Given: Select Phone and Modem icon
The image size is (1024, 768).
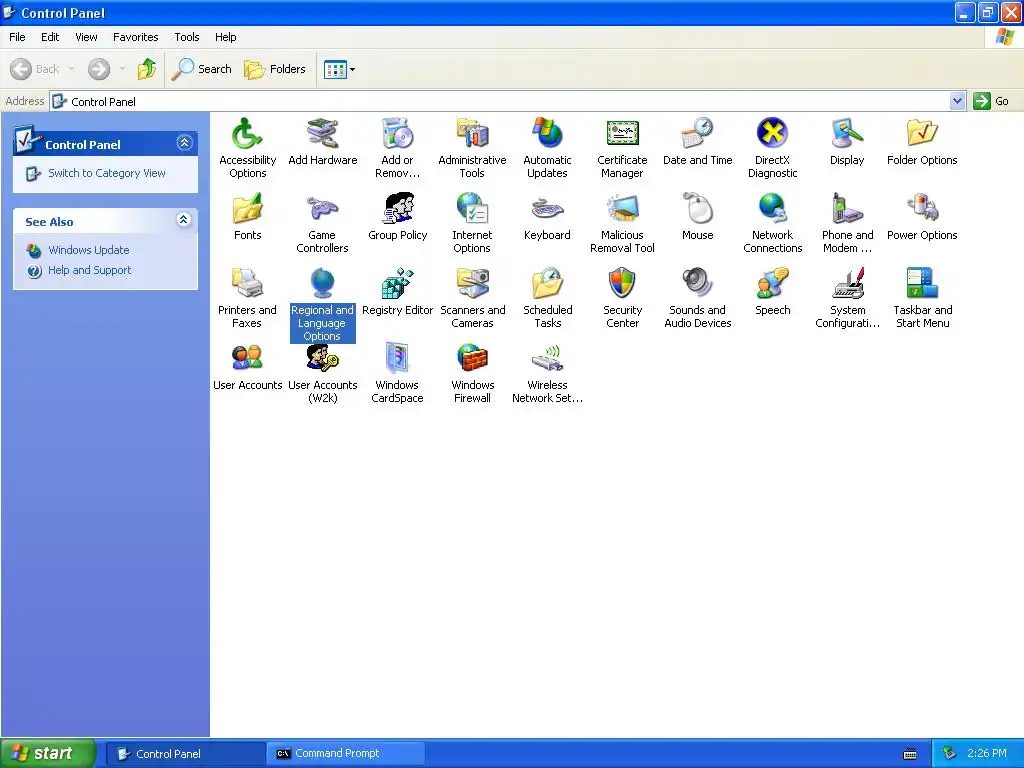Looking at the screenshot, I should pyautogui.click(x=847, y=223).
